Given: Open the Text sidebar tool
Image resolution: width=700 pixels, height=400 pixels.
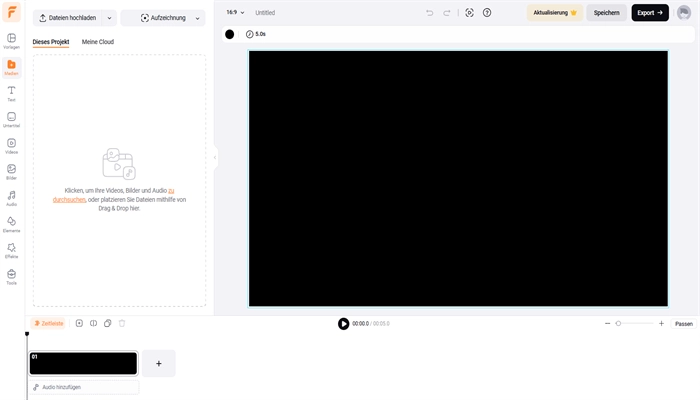Looking at the screenshot, I should (12, 94).
